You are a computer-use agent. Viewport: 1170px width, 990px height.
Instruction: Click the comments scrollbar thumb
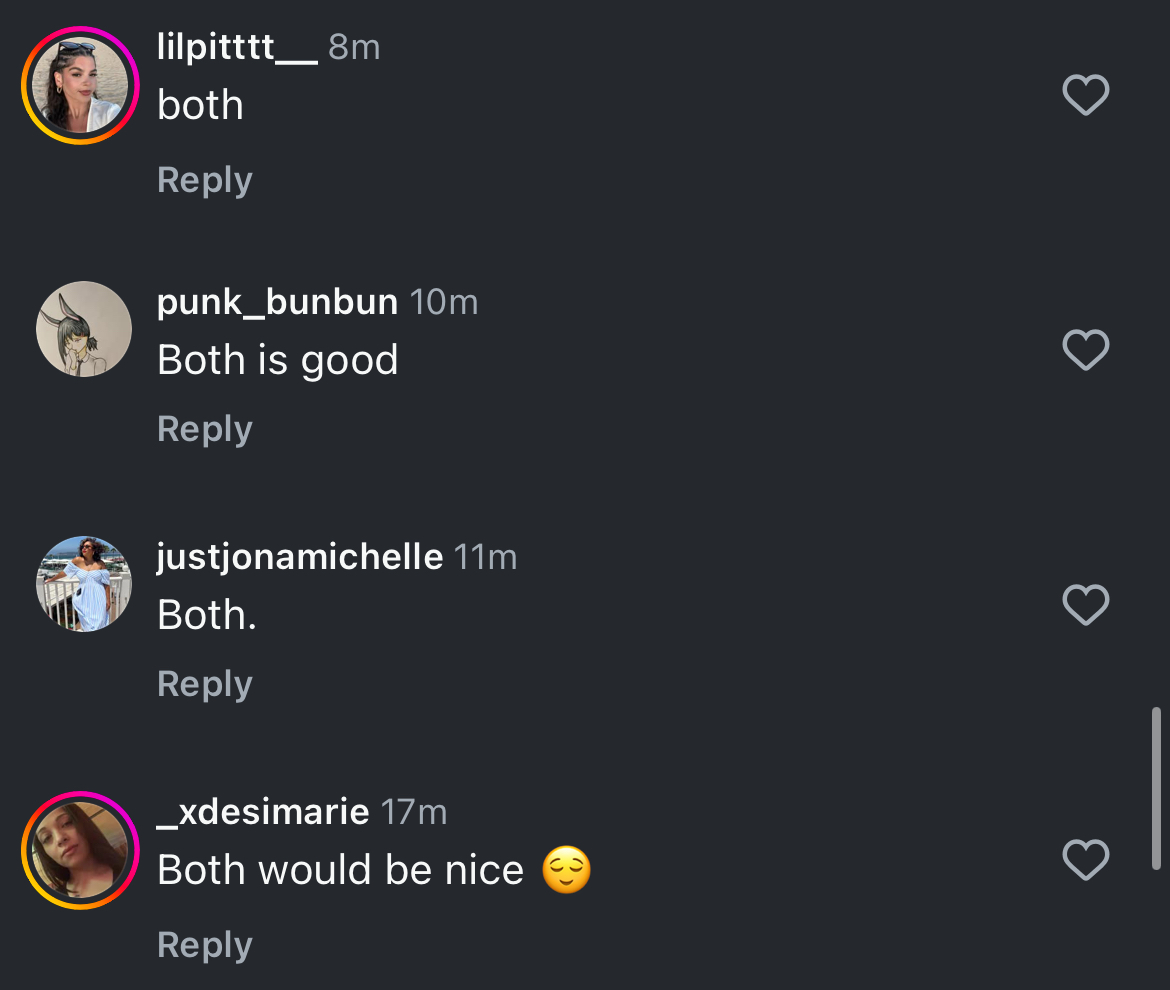(x=1156, y=788)
